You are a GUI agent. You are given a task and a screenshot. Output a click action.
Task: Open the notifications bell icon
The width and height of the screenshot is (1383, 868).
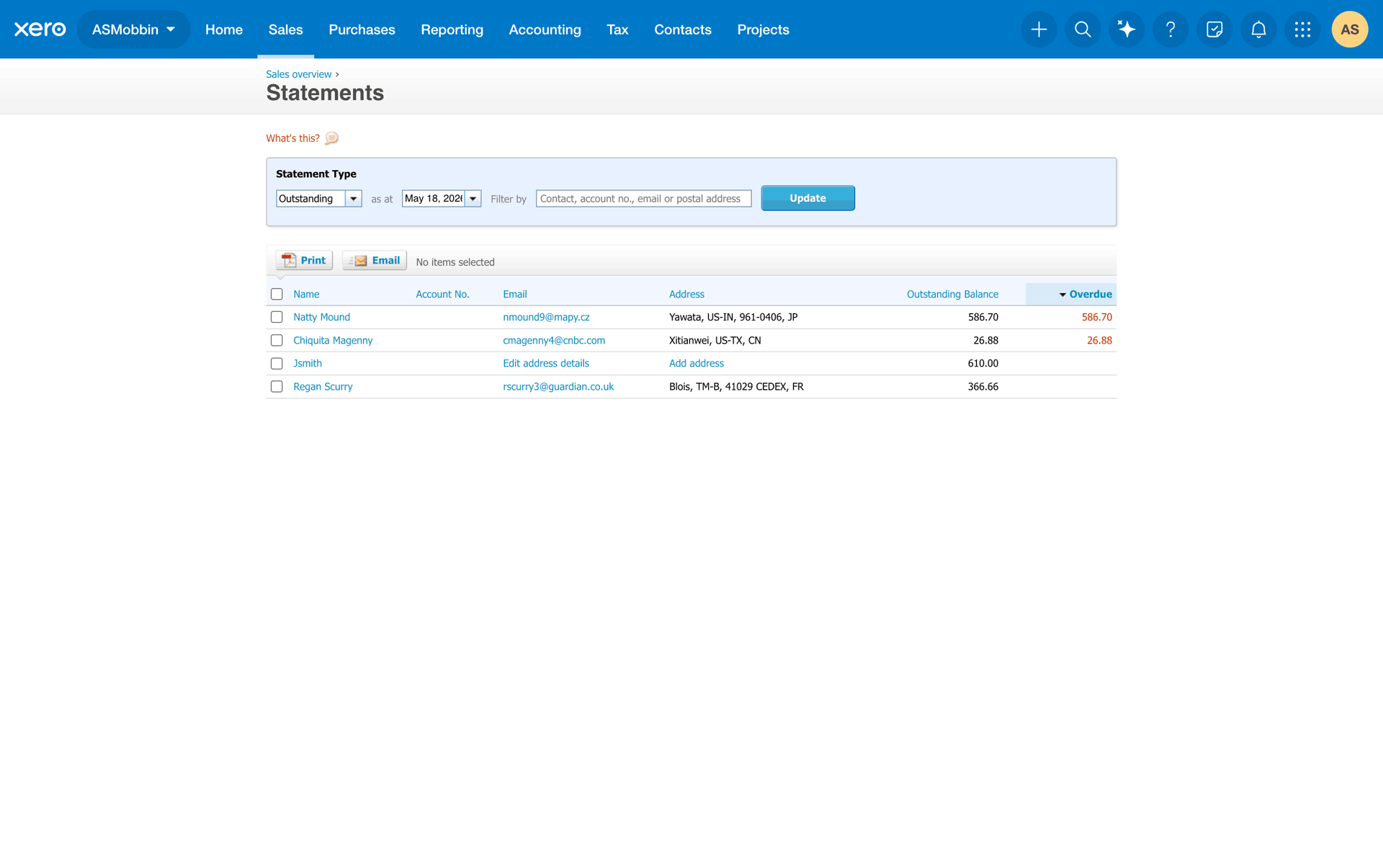(x=1258, y=30)
